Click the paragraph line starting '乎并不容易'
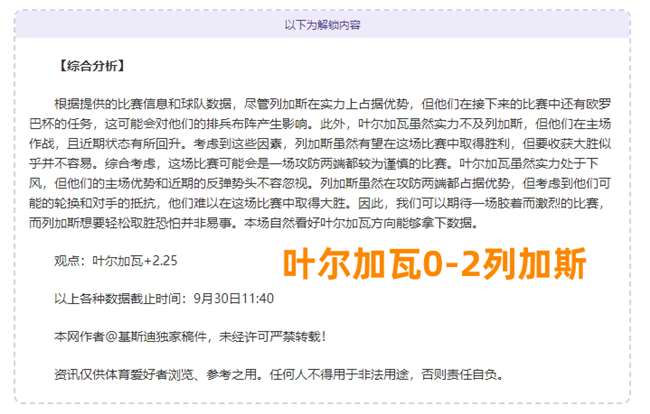This screenshot has width=650, height=414. pyautogui.click(x=314, y=163)
